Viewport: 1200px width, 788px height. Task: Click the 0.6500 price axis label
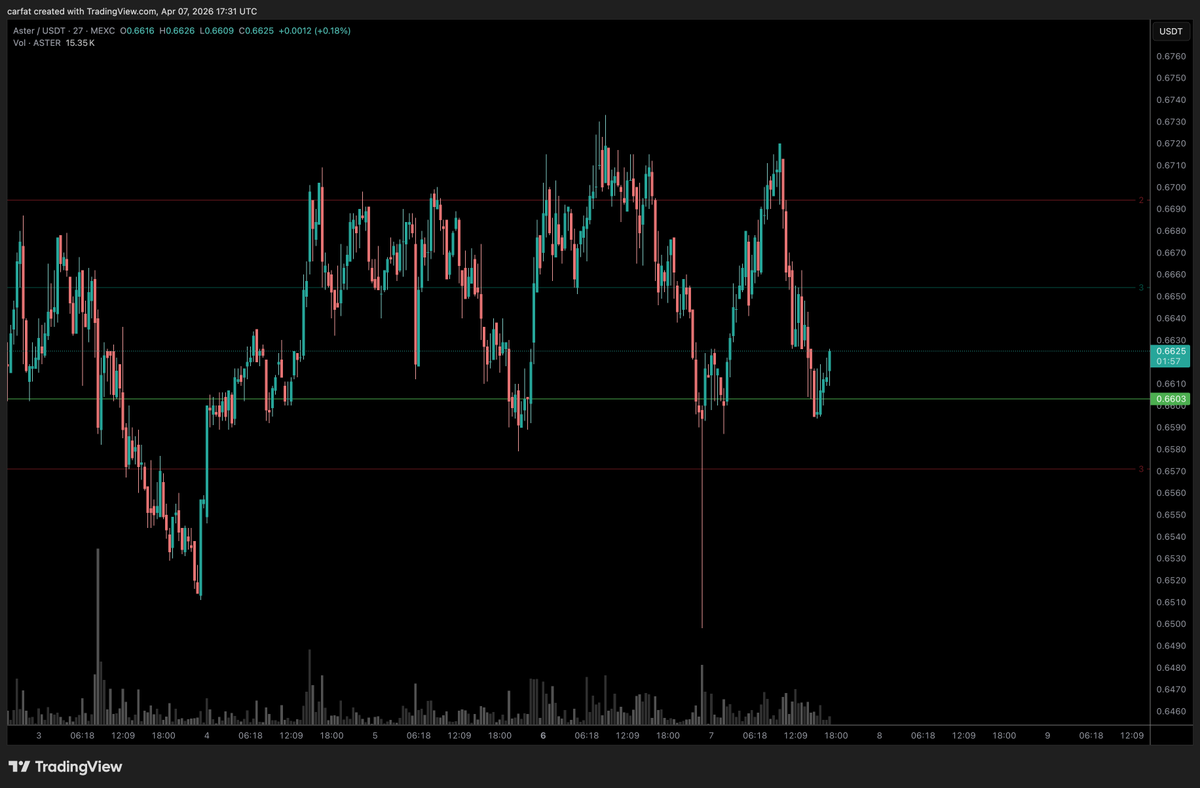tap(1171, 624)
